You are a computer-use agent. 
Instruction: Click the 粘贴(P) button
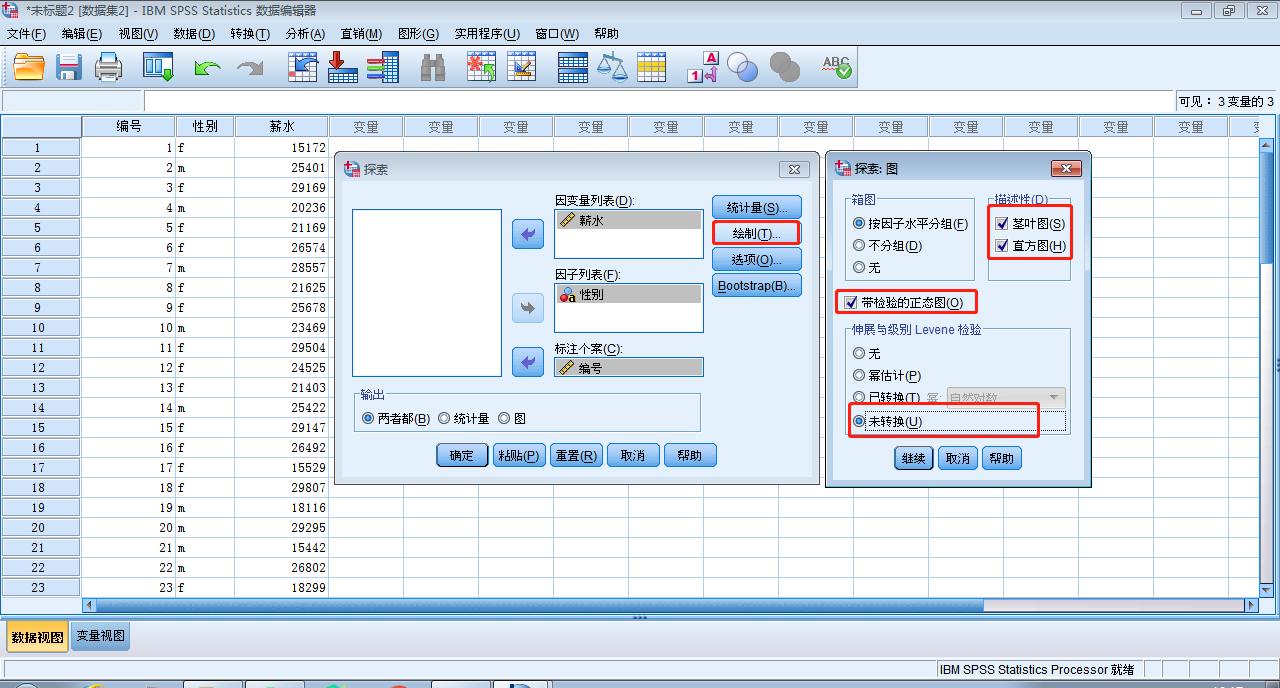(x=519, y=455)
